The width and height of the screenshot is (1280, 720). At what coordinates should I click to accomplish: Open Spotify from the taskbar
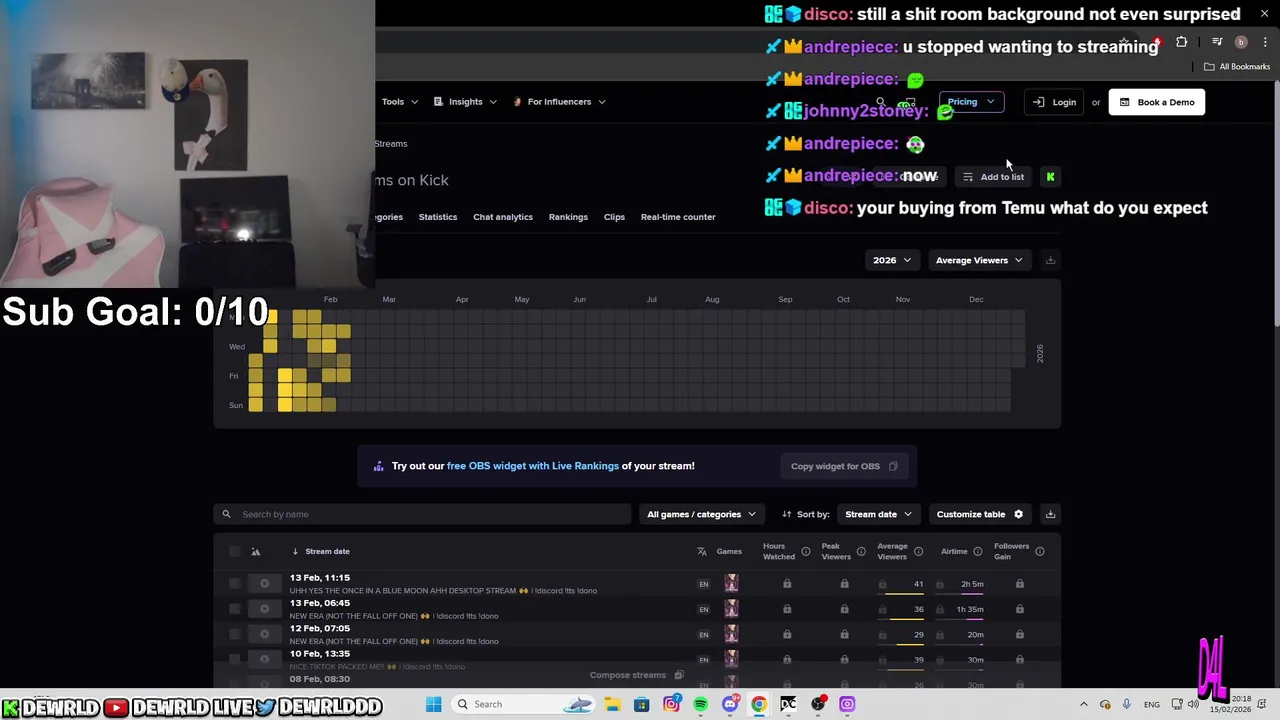click(x=700, y=704)
